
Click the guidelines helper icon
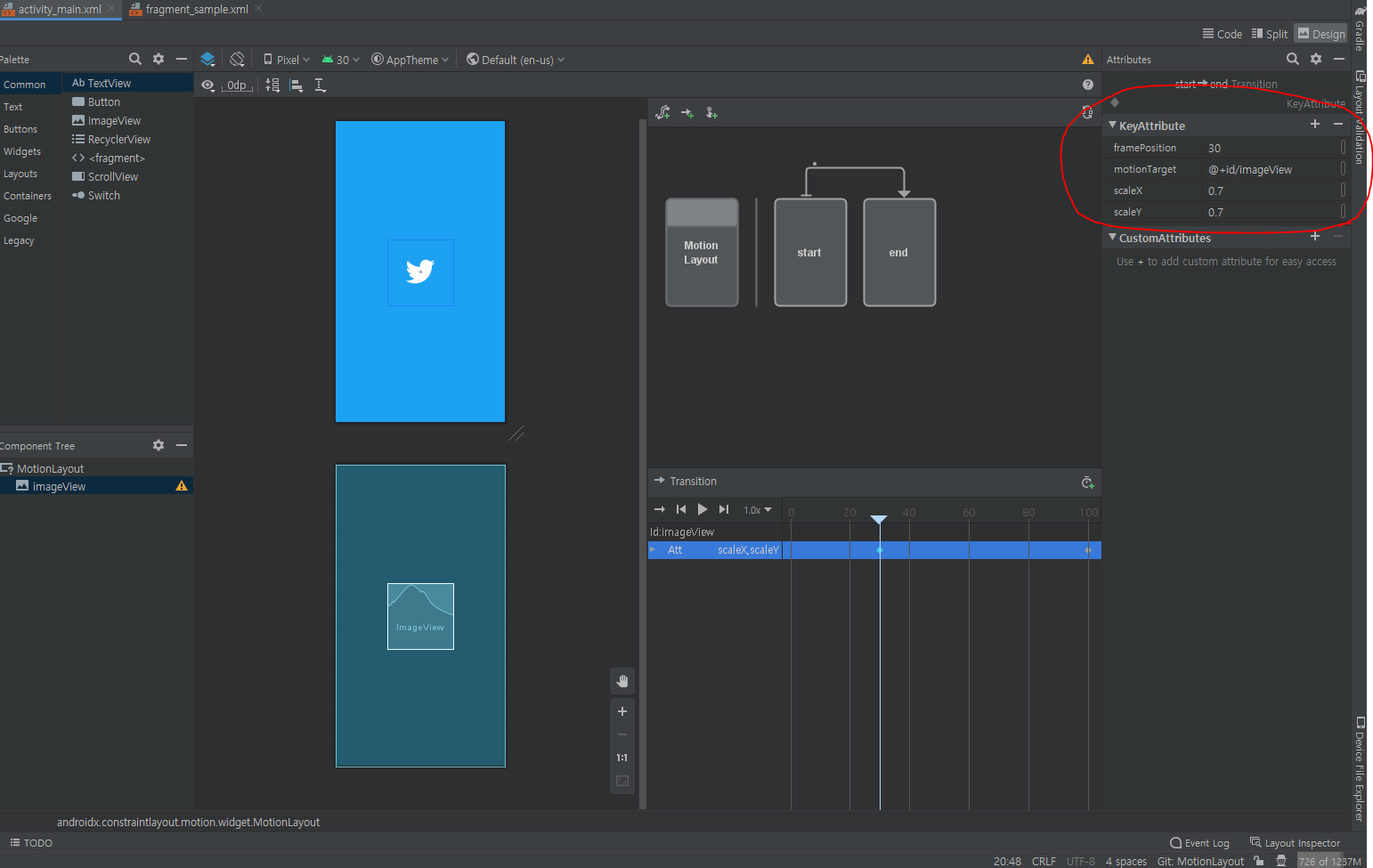pos(321,85)
